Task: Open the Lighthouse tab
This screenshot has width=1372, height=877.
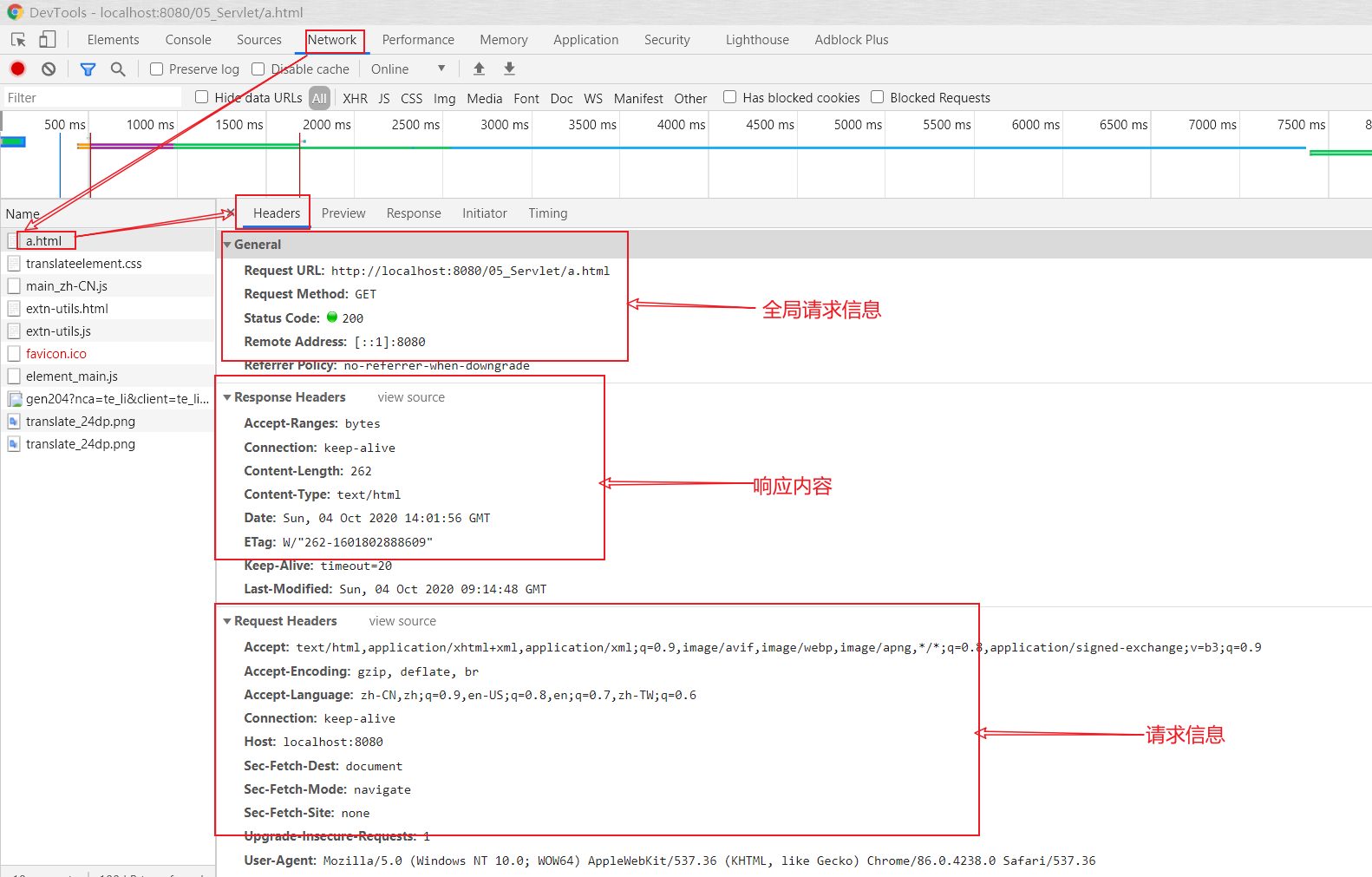Action: pyautogui.click(x=757, y=40)
